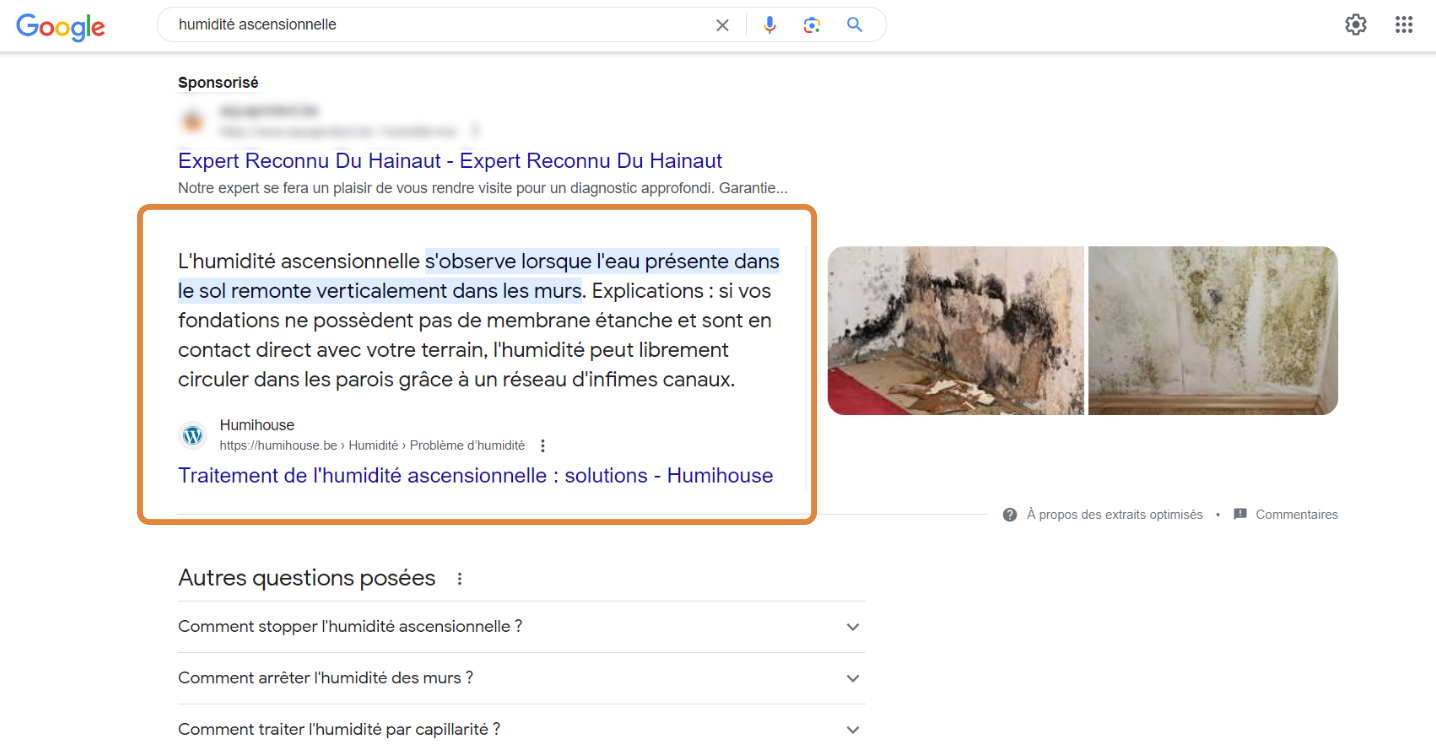Open Google Lens image search
This screenshot has height=750, width=1436.
[812, 25]
